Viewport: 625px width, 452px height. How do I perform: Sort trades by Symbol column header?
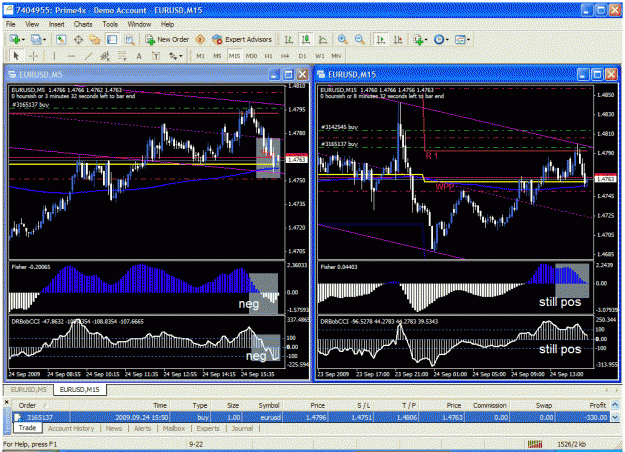269,405
